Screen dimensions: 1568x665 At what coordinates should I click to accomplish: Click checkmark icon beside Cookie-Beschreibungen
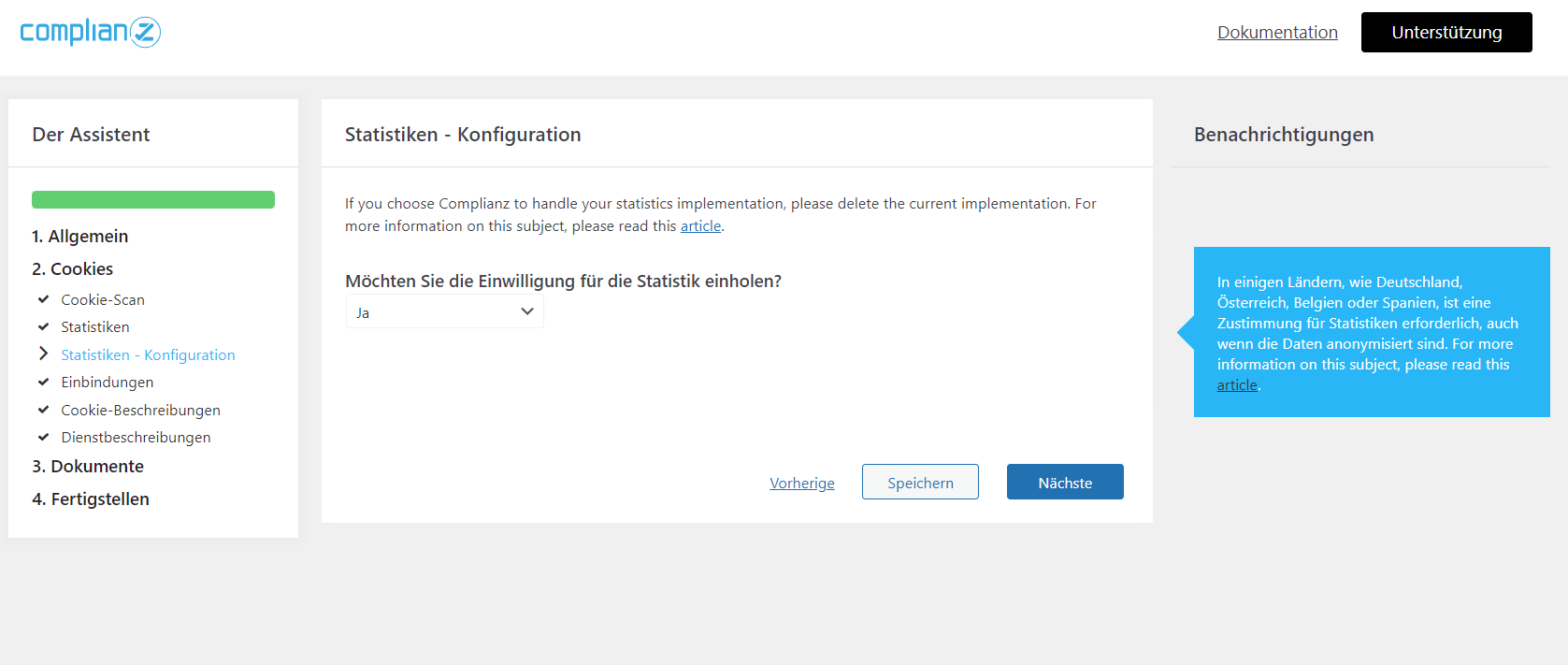click(43, 410)
